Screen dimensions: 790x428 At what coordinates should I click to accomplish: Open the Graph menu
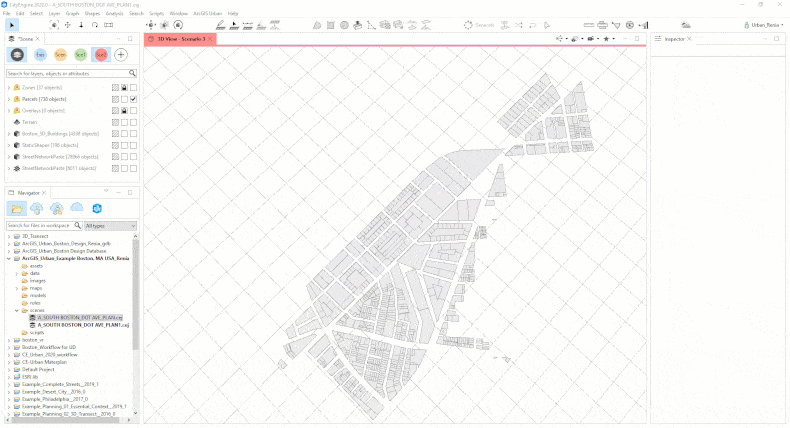point(73,14)
